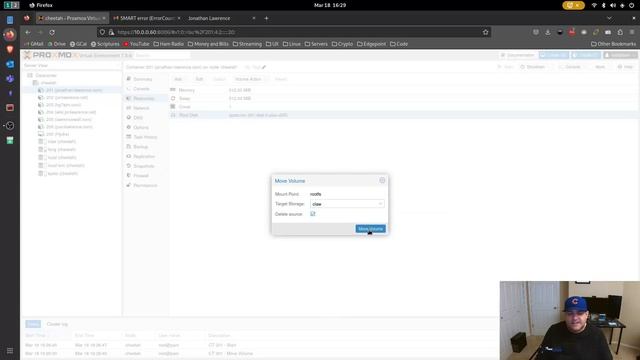Open the Servers bookmarks folder
This screenshot has width=640, height=360.
(316, 44)
